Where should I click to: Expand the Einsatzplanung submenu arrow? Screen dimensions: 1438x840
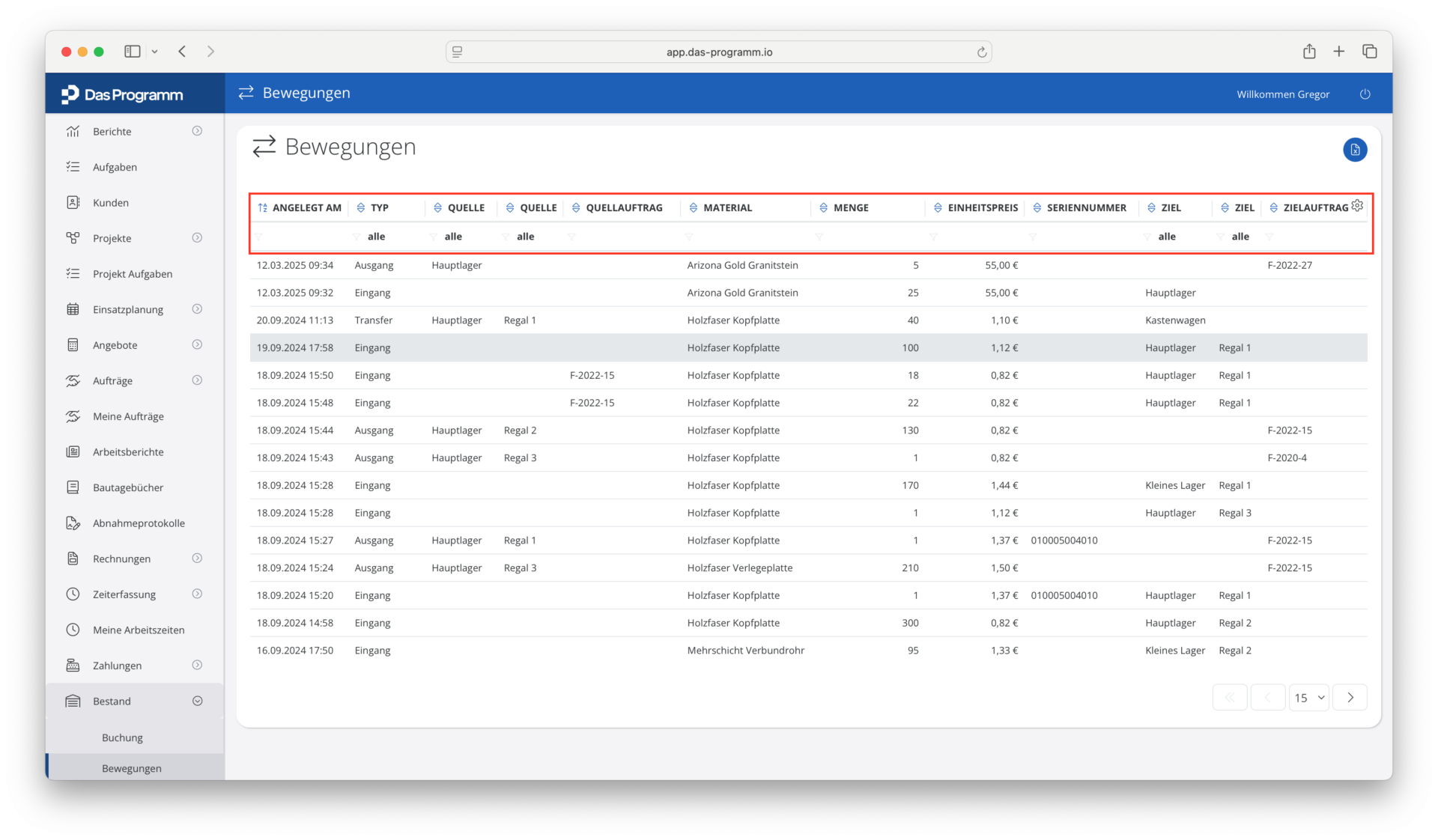197,309
